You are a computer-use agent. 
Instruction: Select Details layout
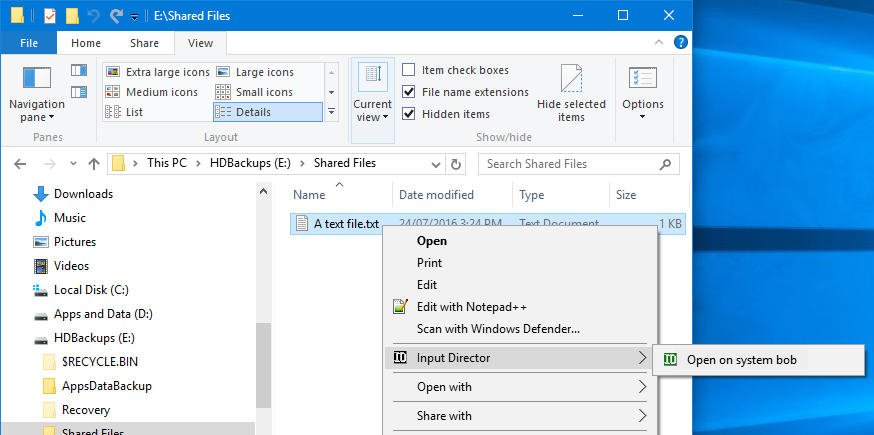click(x=268, y=112)
